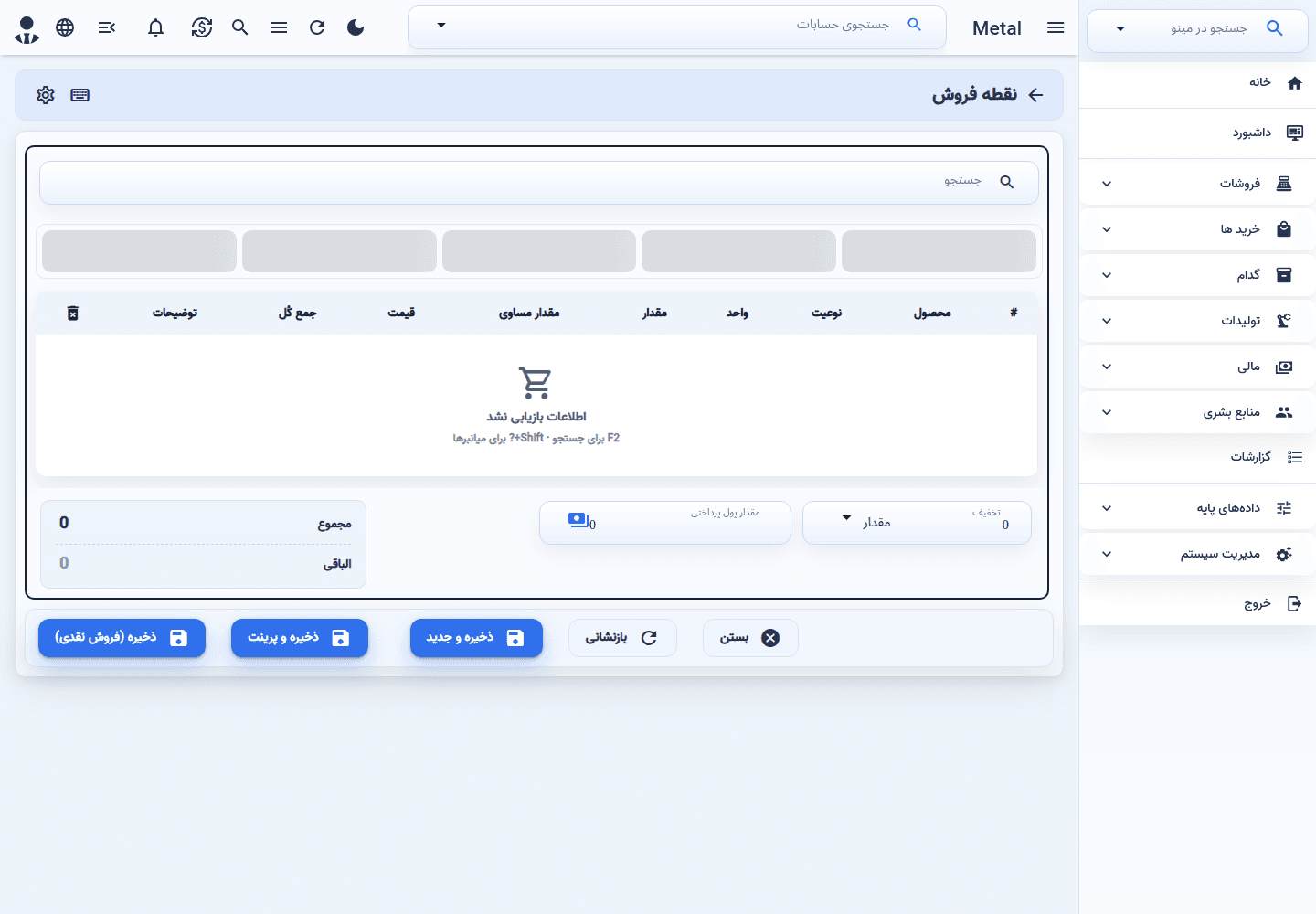1316x914 pixels.
Task: Click the delete-all trash icon in table header
Action: click(x=73, y=313)
